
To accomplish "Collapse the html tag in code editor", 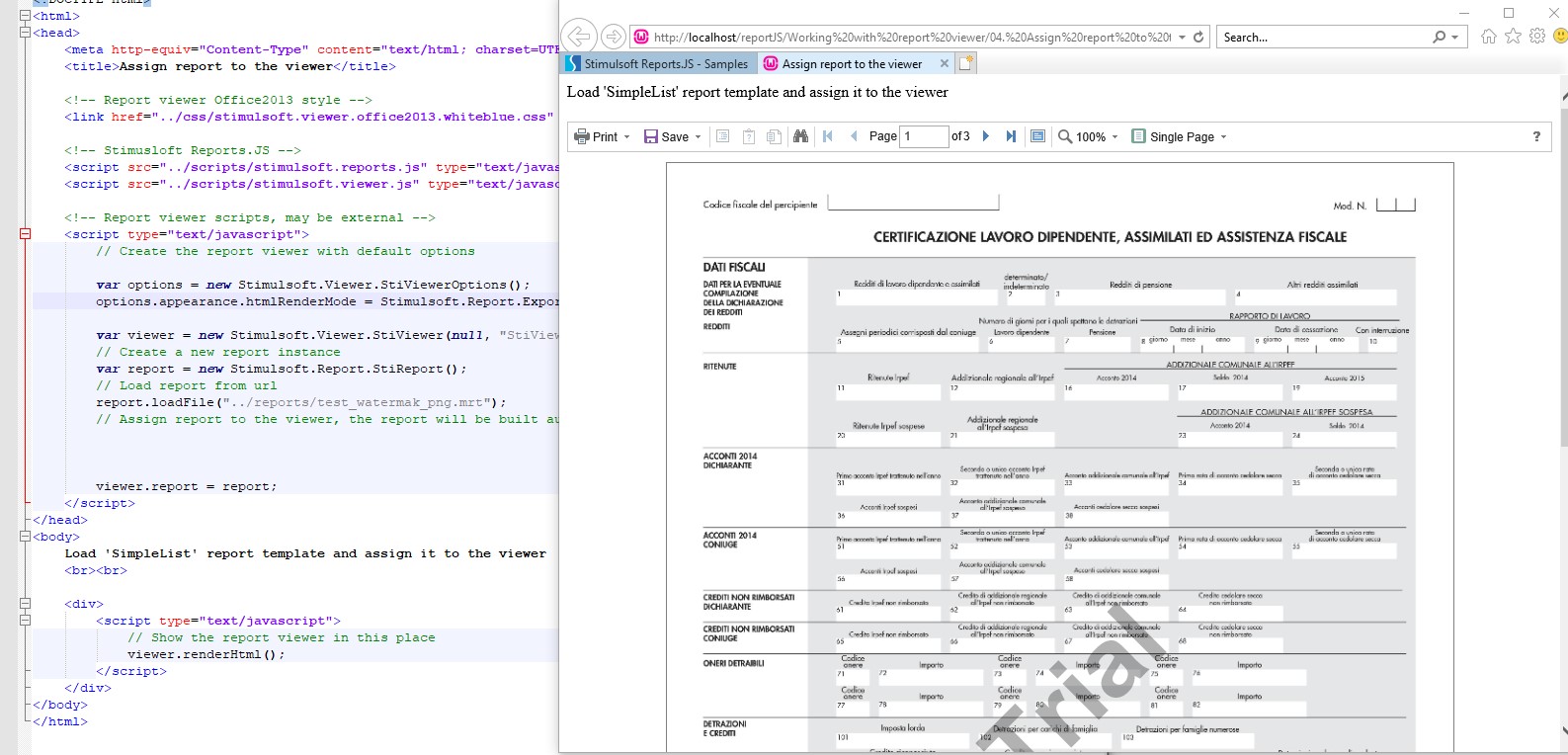I will (26, 16).
